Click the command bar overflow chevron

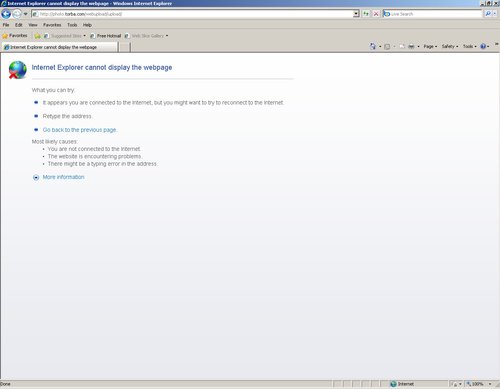[x=496, y=44]
